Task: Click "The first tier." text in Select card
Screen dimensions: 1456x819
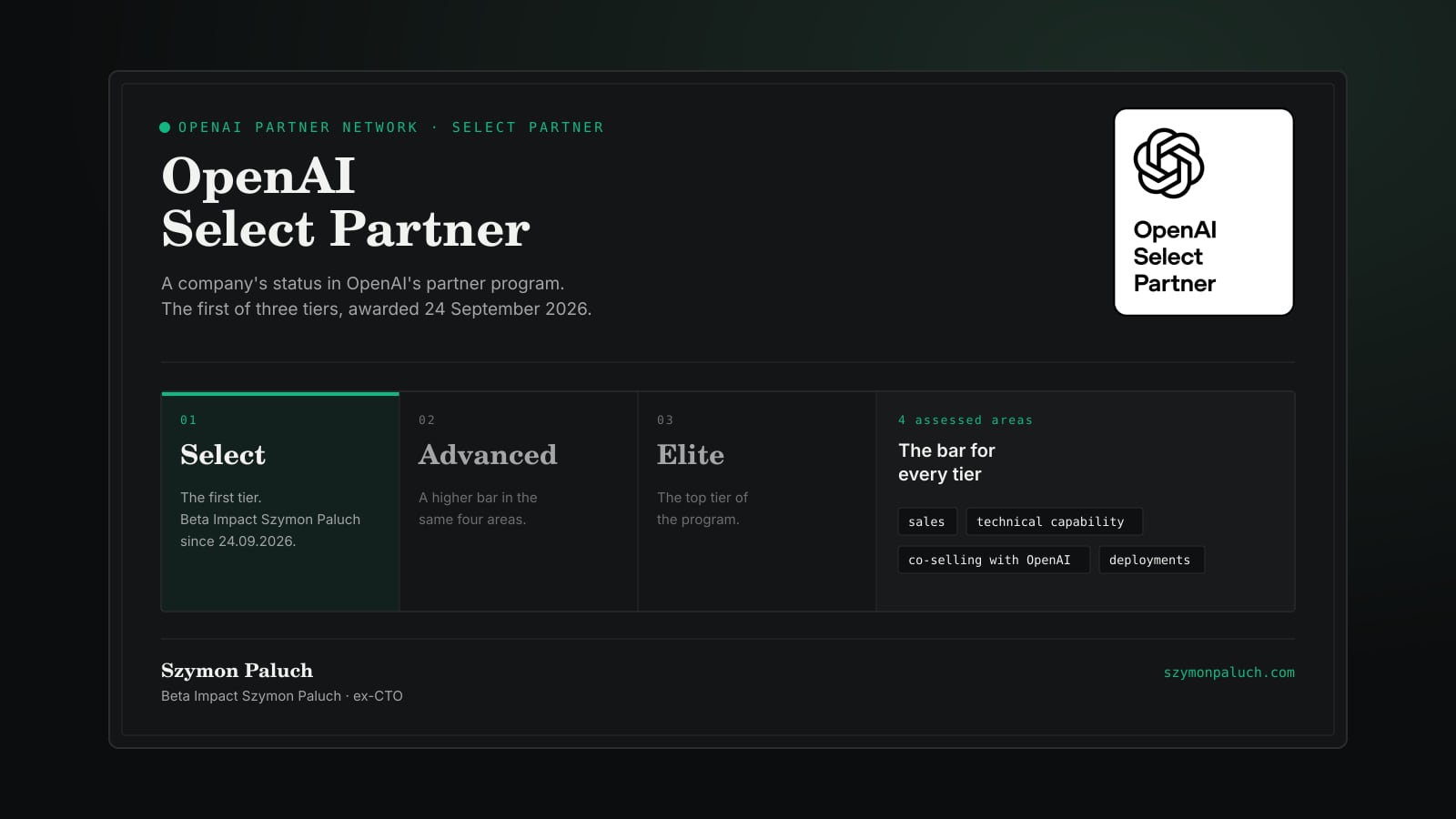Action: click(x=221, y=498)
